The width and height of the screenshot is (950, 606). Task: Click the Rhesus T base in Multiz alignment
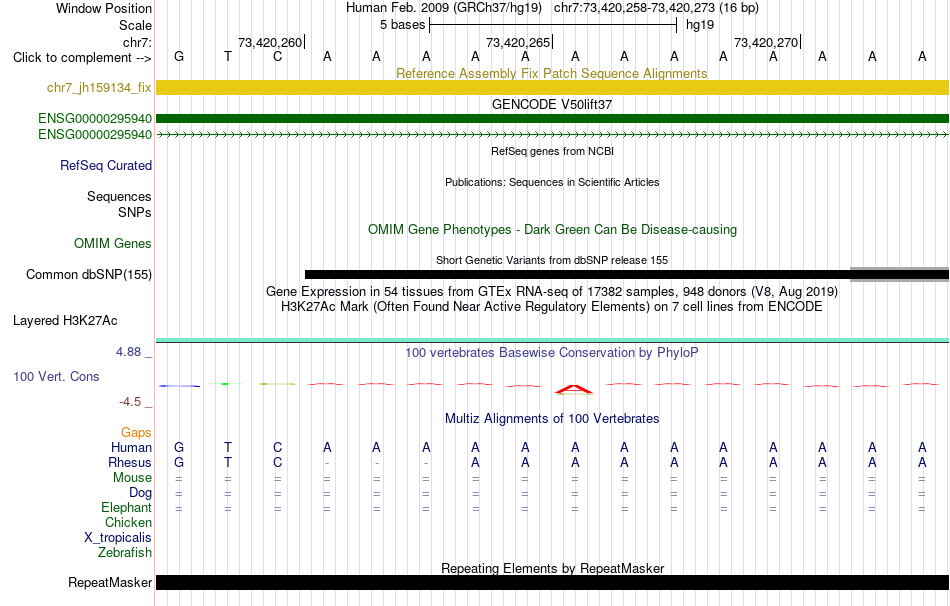[228, 462]
